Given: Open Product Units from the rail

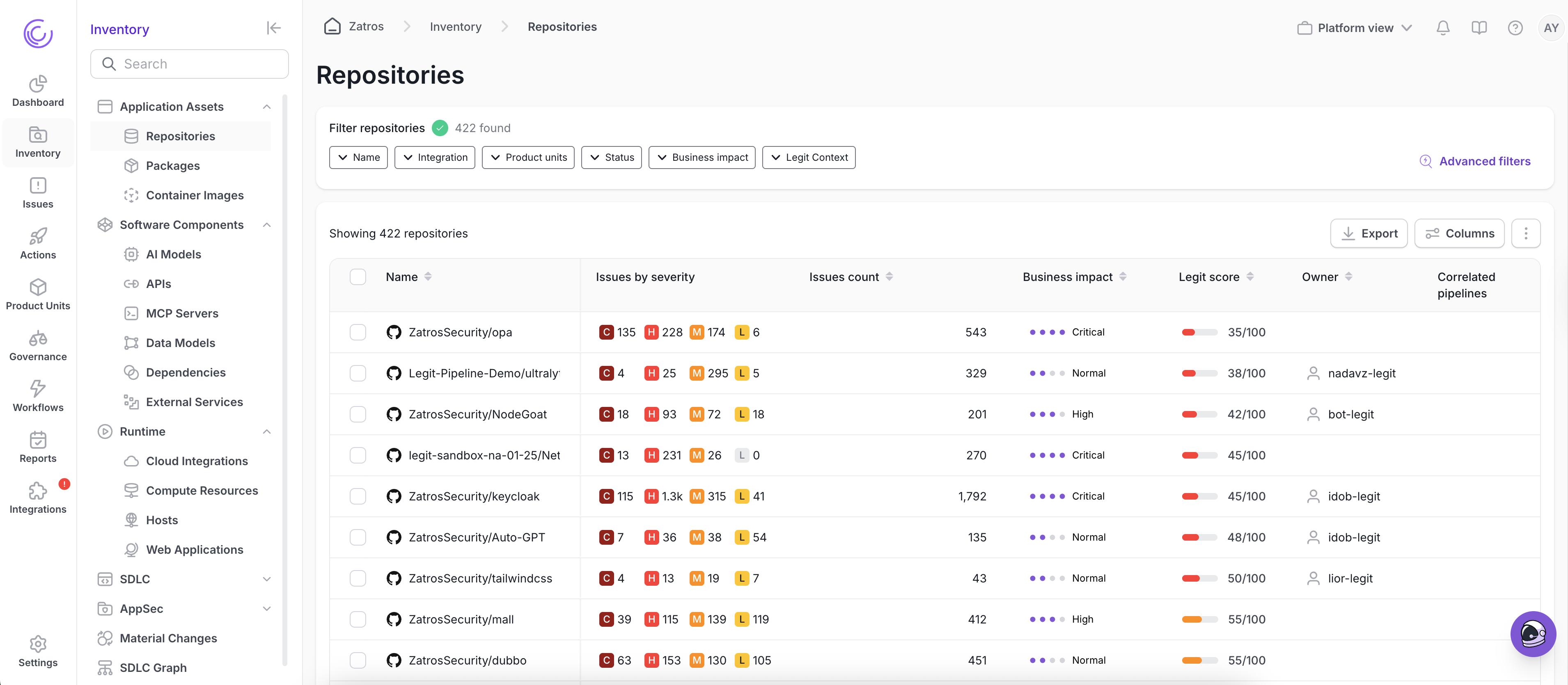Looking at the screenshot, I should [x=38, y=295].
